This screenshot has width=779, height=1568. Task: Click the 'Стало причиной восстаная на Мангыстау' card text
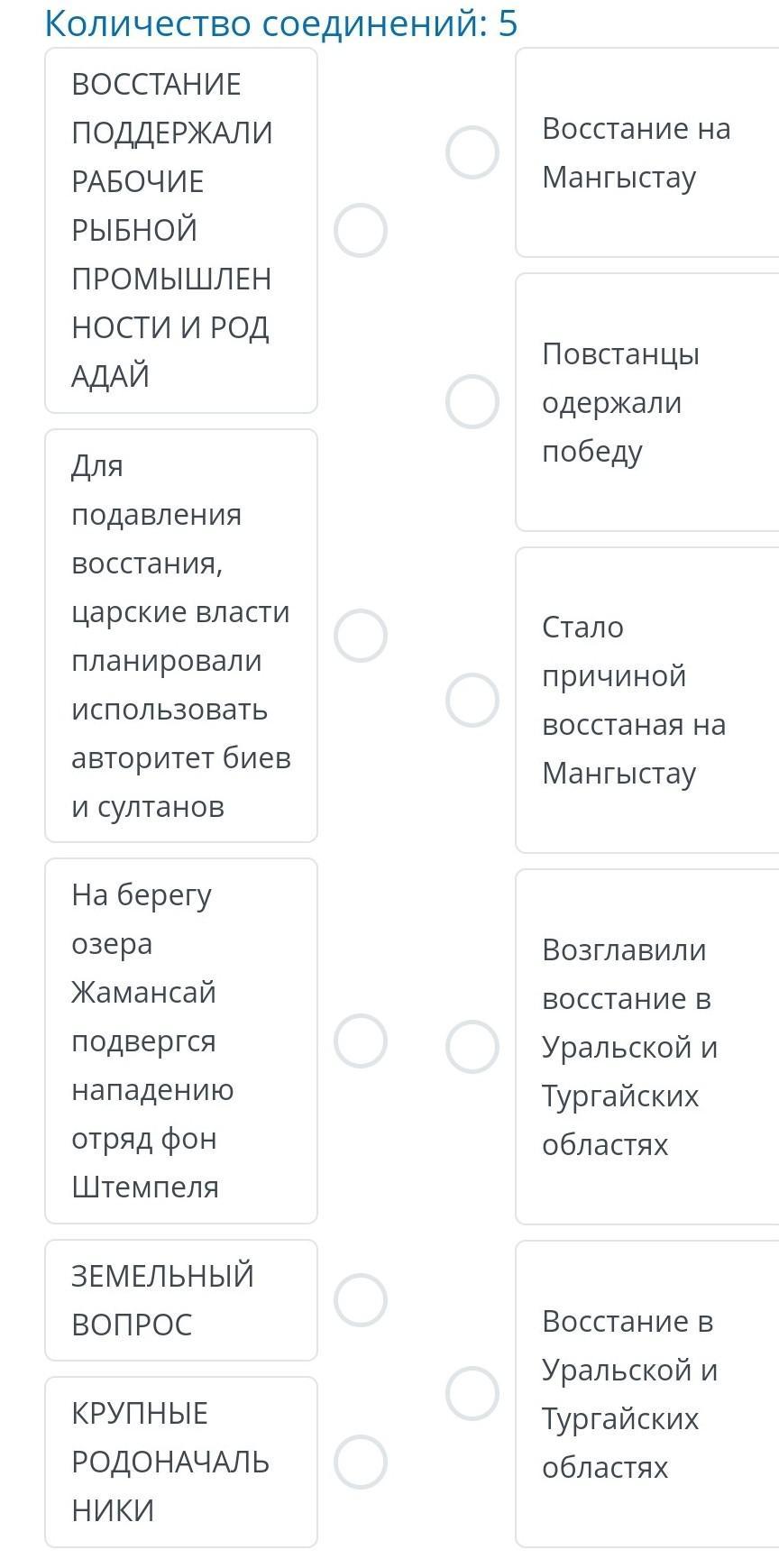(633, 700)
